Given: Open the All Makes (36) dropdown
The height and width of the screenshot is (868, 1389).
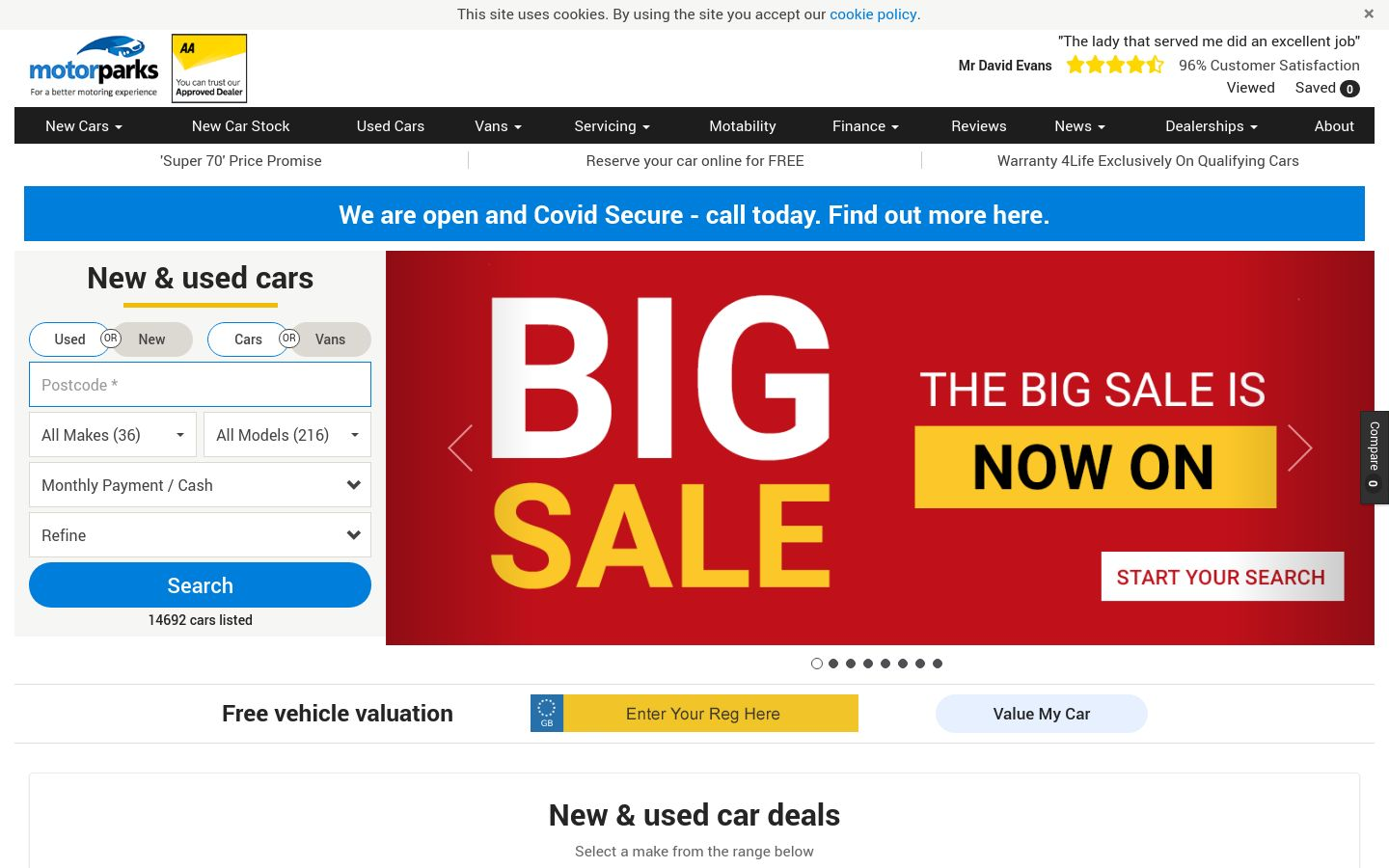Looking at the screenshot, I should click(x=113, y=435).
